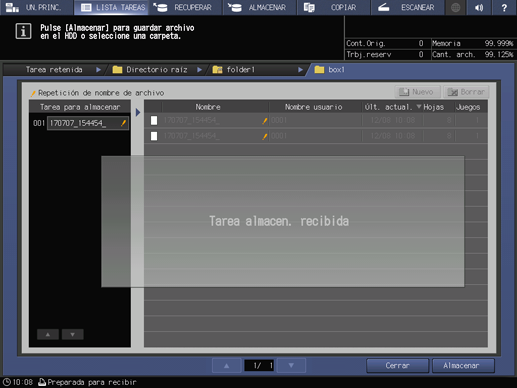Click the information icon beside the message
Viewport: 517px width, 388px height.
[23, 32]
